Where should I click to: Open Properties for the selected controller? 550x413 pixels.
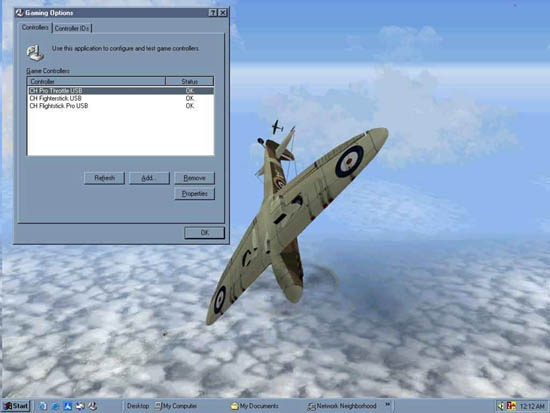(194, 194)
